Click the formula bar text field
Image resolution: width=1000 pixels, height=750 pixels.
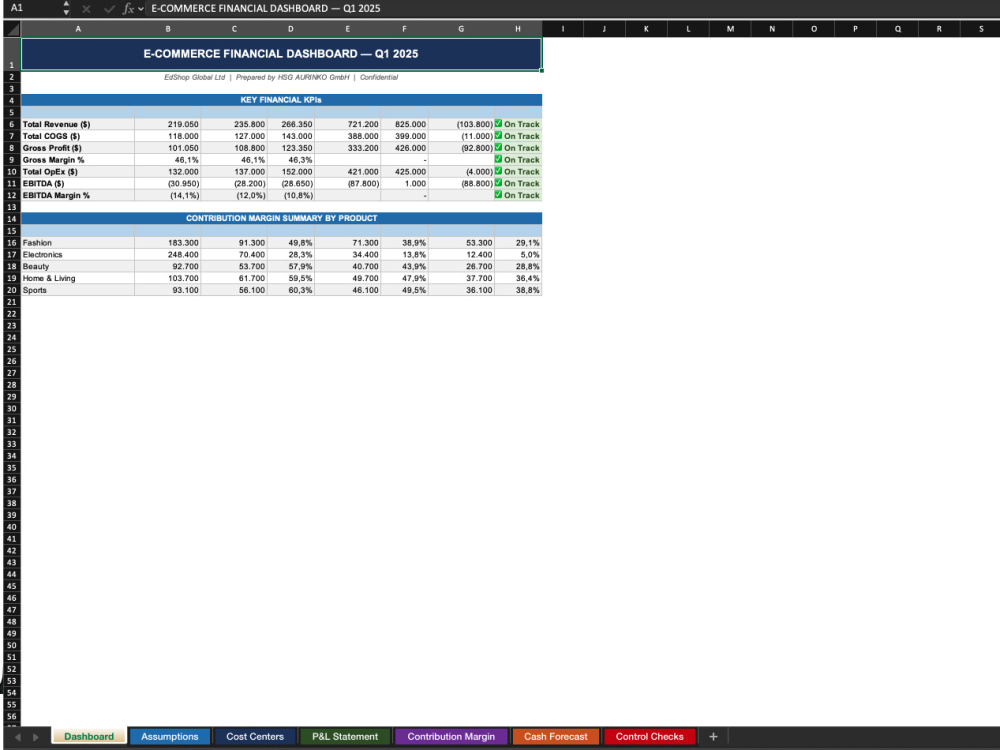(572, 8)
